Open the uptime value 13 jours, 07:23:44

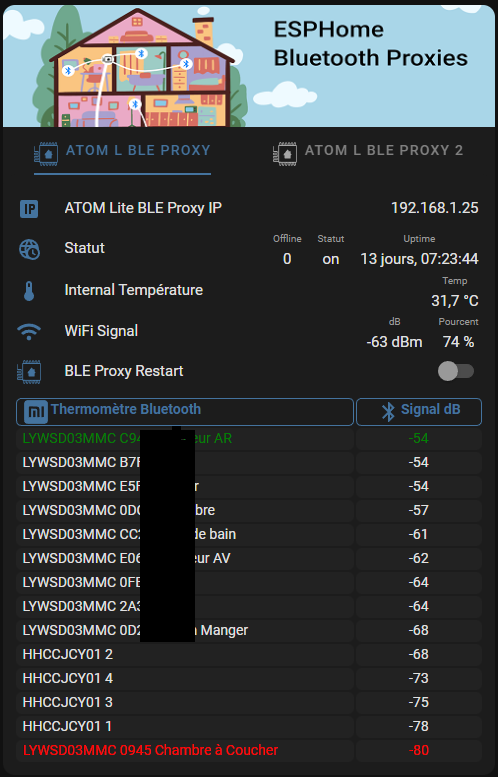pos(419,259)
